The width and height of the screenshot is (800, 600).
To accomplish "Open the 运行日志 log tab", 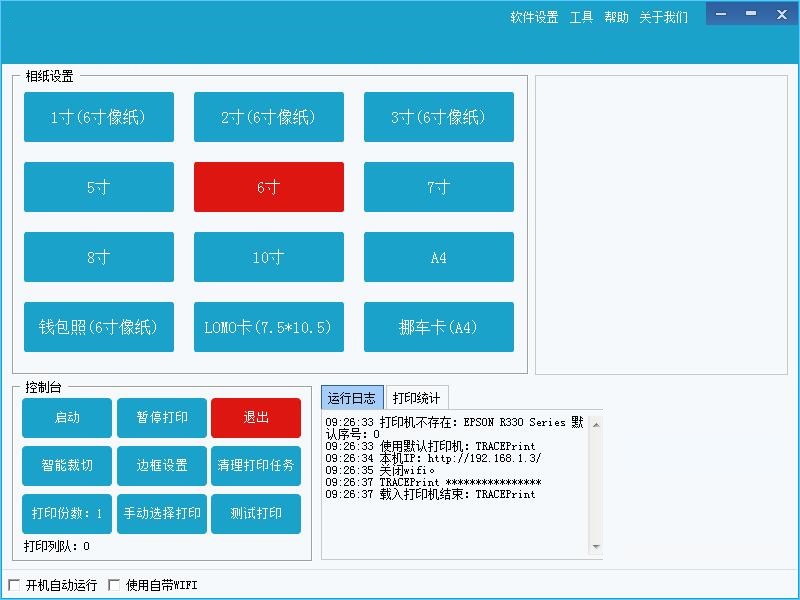I will [x=352, y=398].
